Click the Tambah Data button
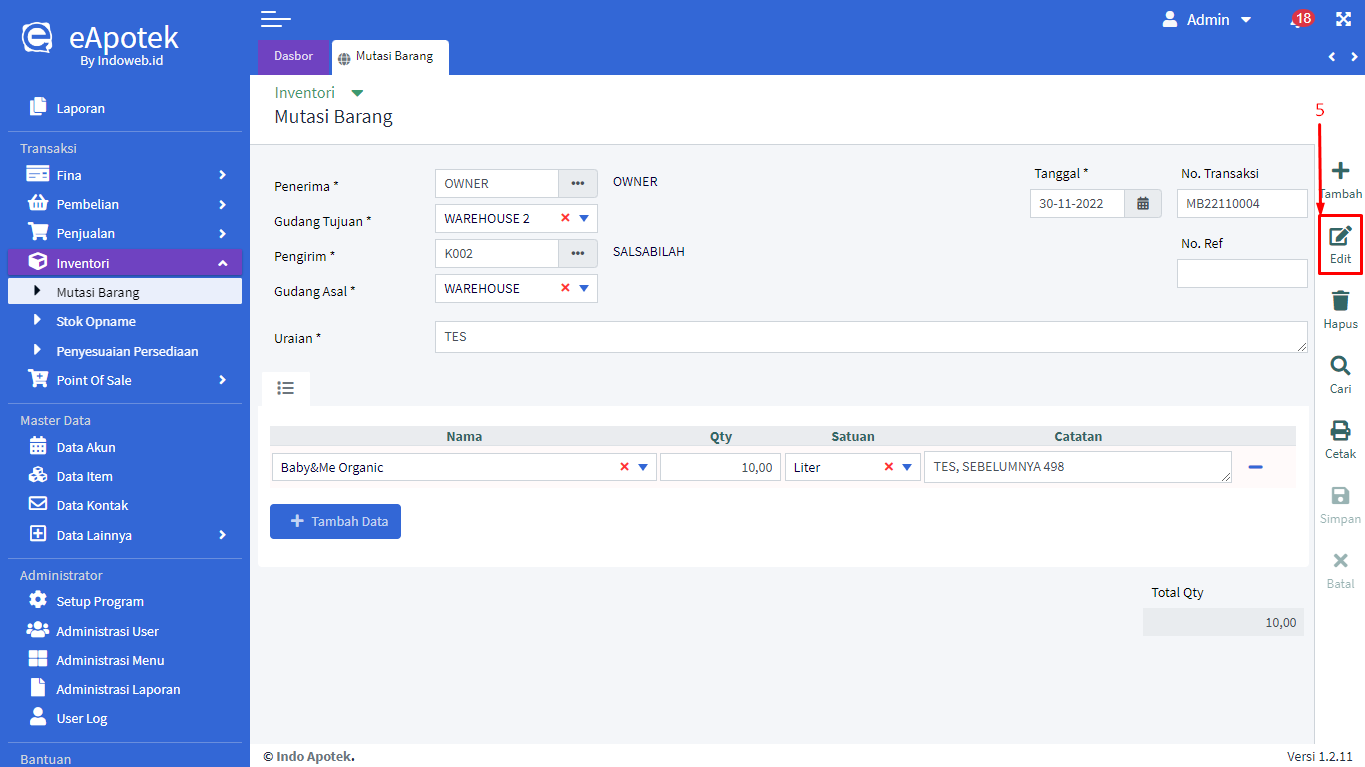Screen dimensions: 1365x767 click(x=335, y=521)
